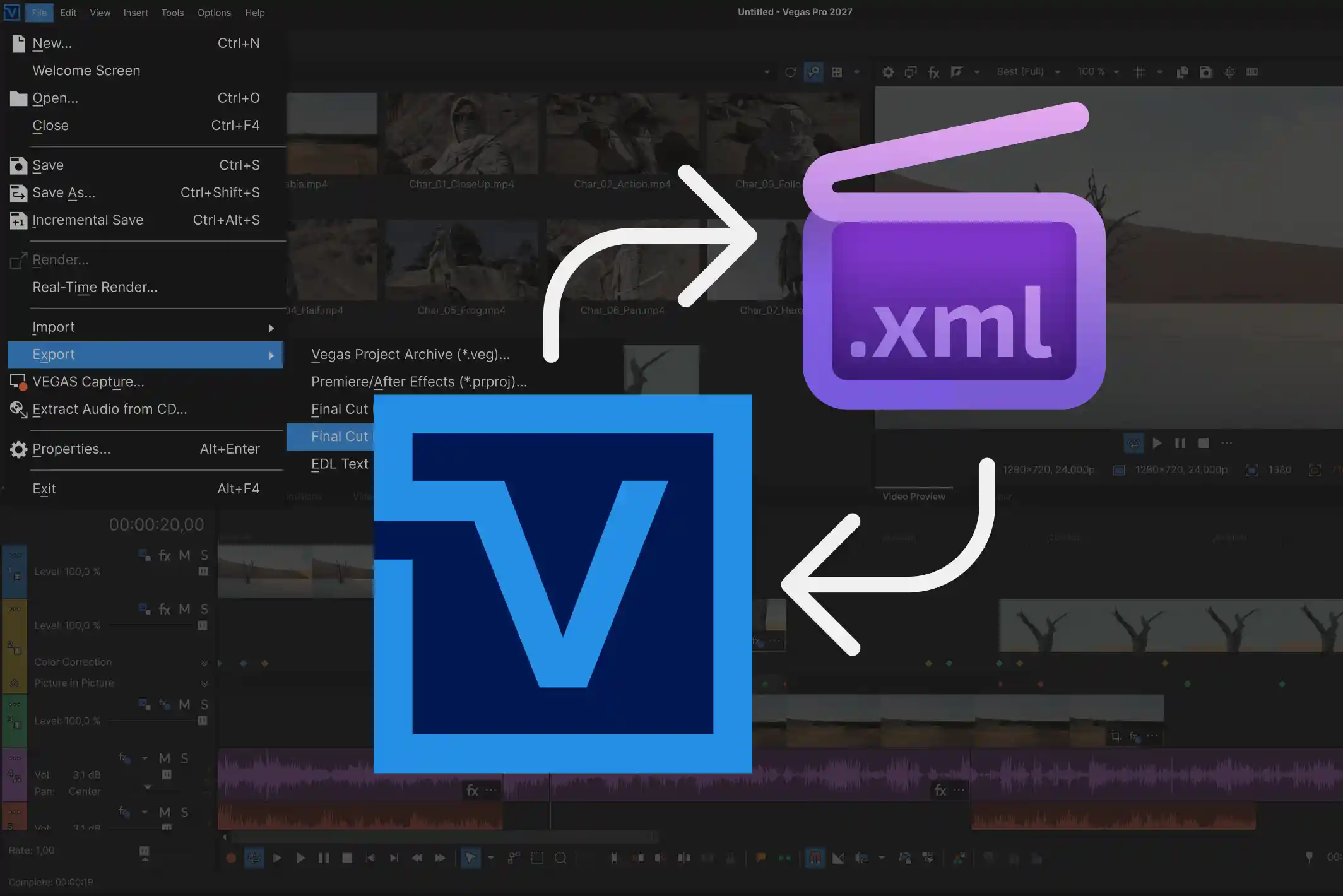
Task: Stop the video in the preview panel
Action: pos(1204,443)
